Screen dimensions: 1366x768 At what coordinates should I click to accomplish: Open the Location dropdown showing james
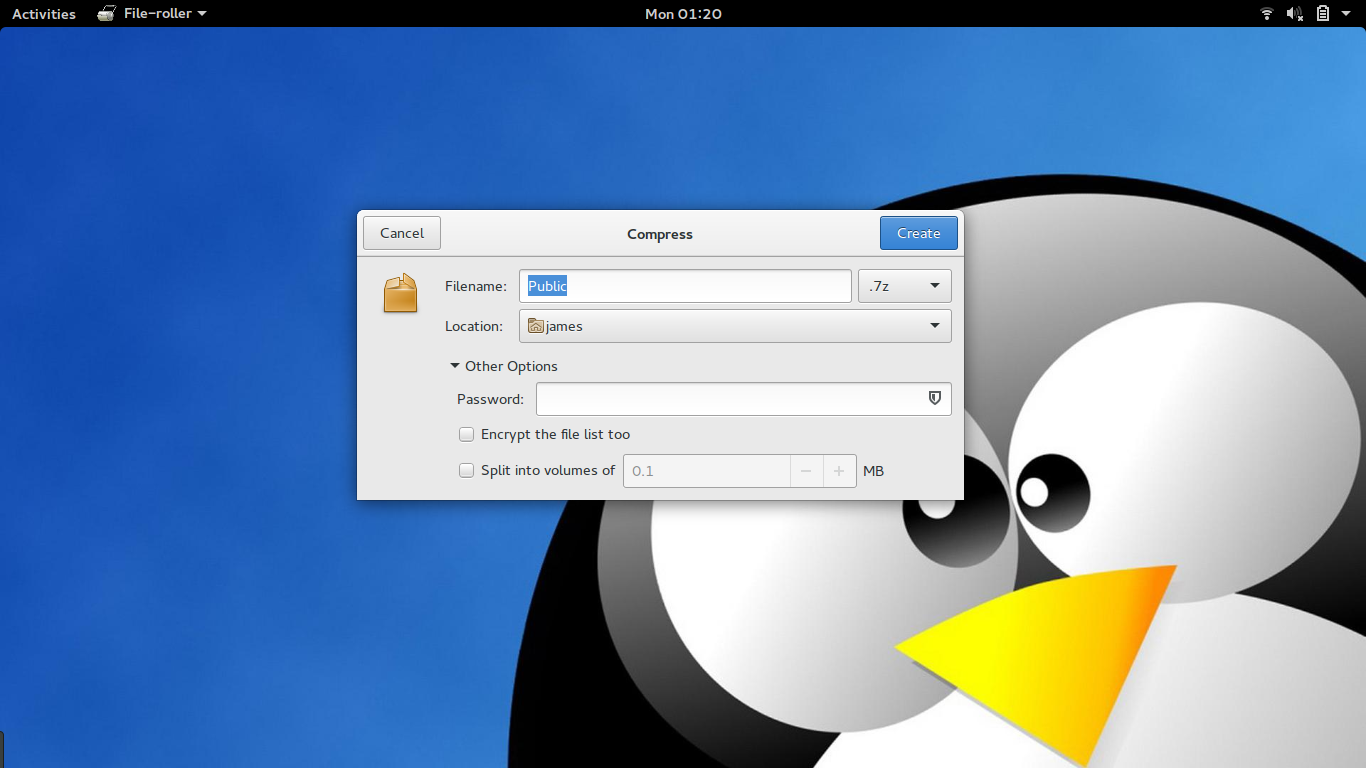click(x=735, y=326)
